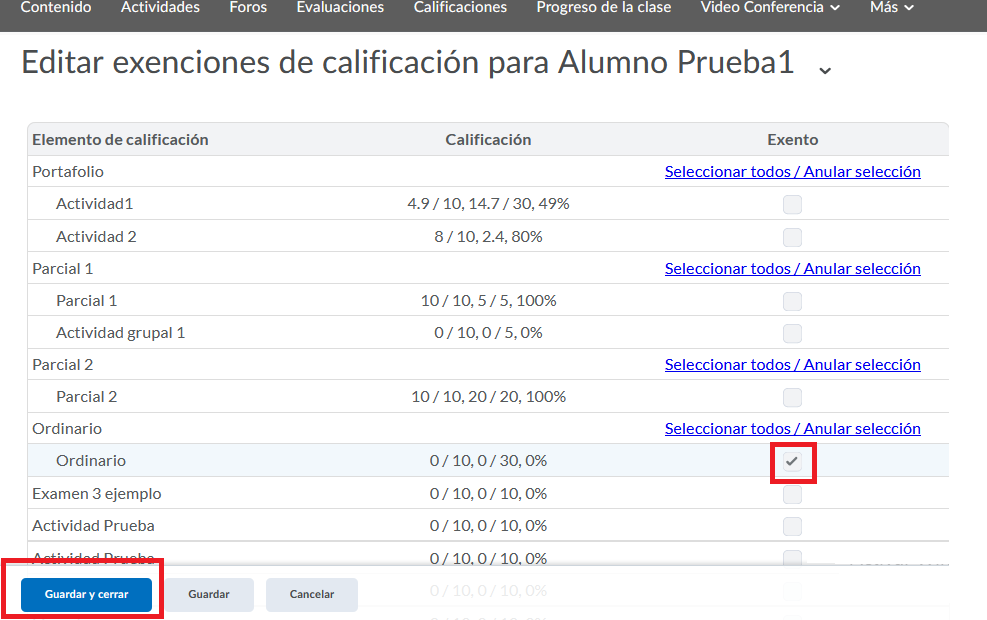Check the Actividad1 exempt checkbox
This screenshot has width=987, height=620.
(x=792, y=204)
